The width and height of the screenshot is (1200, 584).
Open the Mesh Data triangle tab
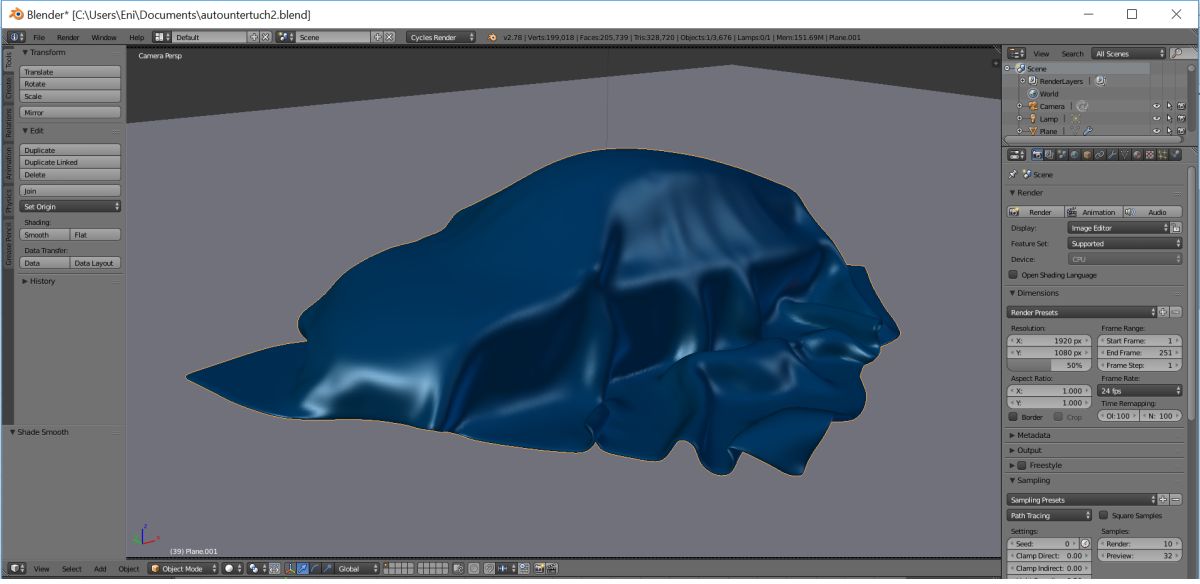pyautogui.click(x=1124, y=155)
